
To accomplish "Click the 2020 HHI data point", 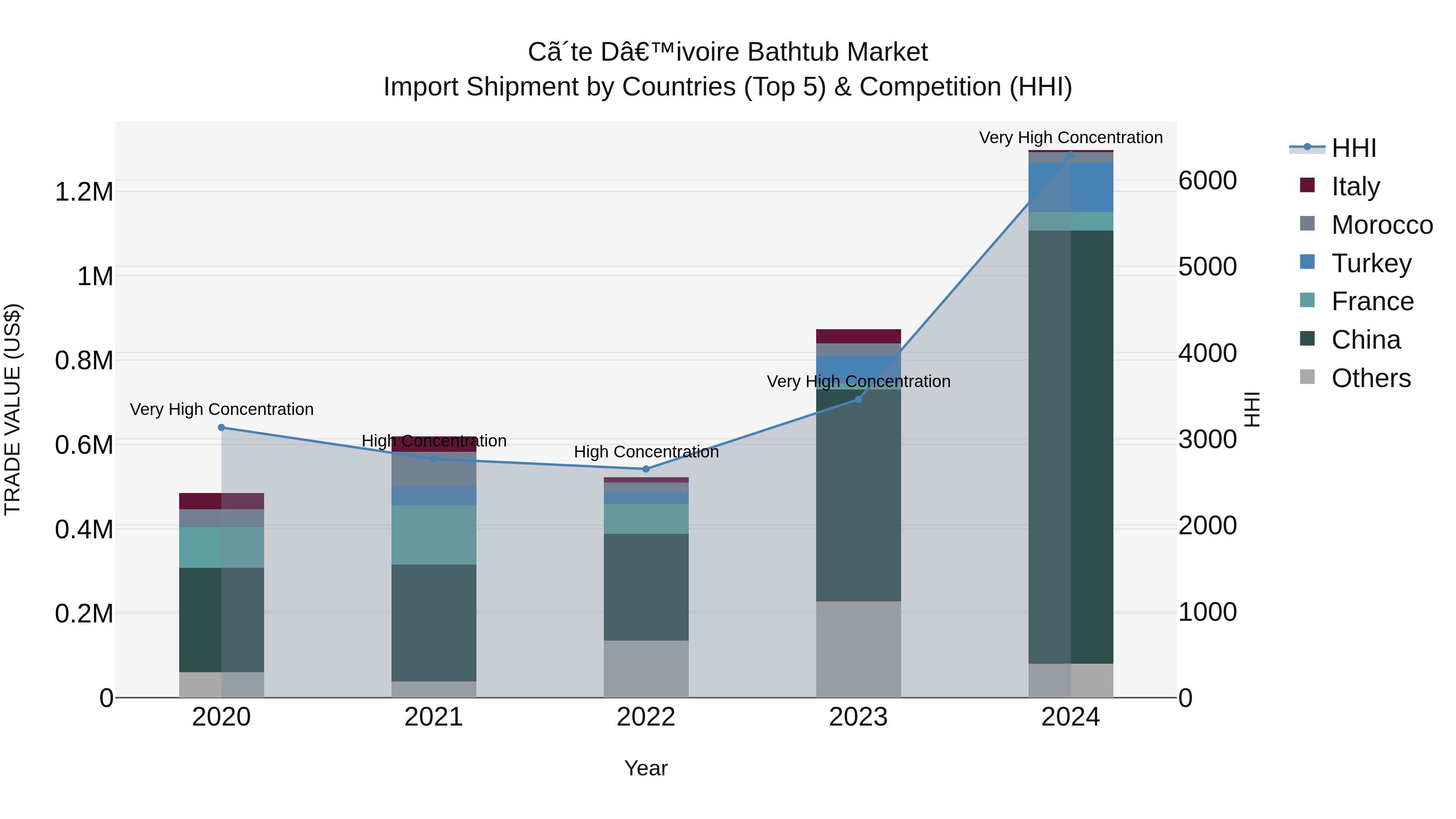I will coord(222,428).
